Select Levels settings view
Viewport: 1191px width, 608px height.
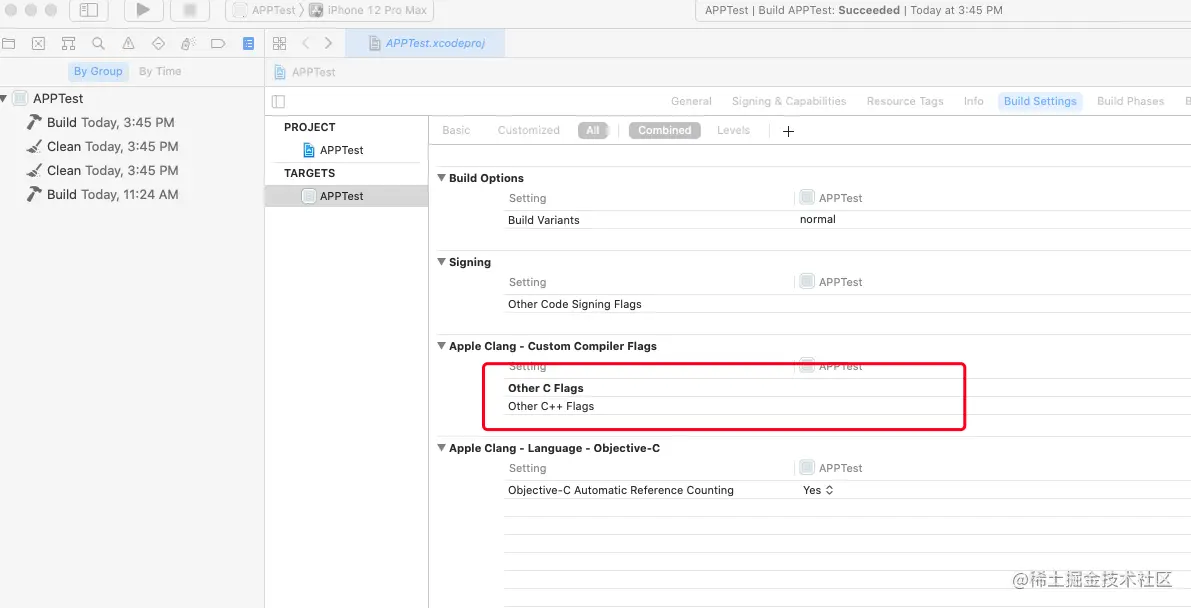coord(733,130)
